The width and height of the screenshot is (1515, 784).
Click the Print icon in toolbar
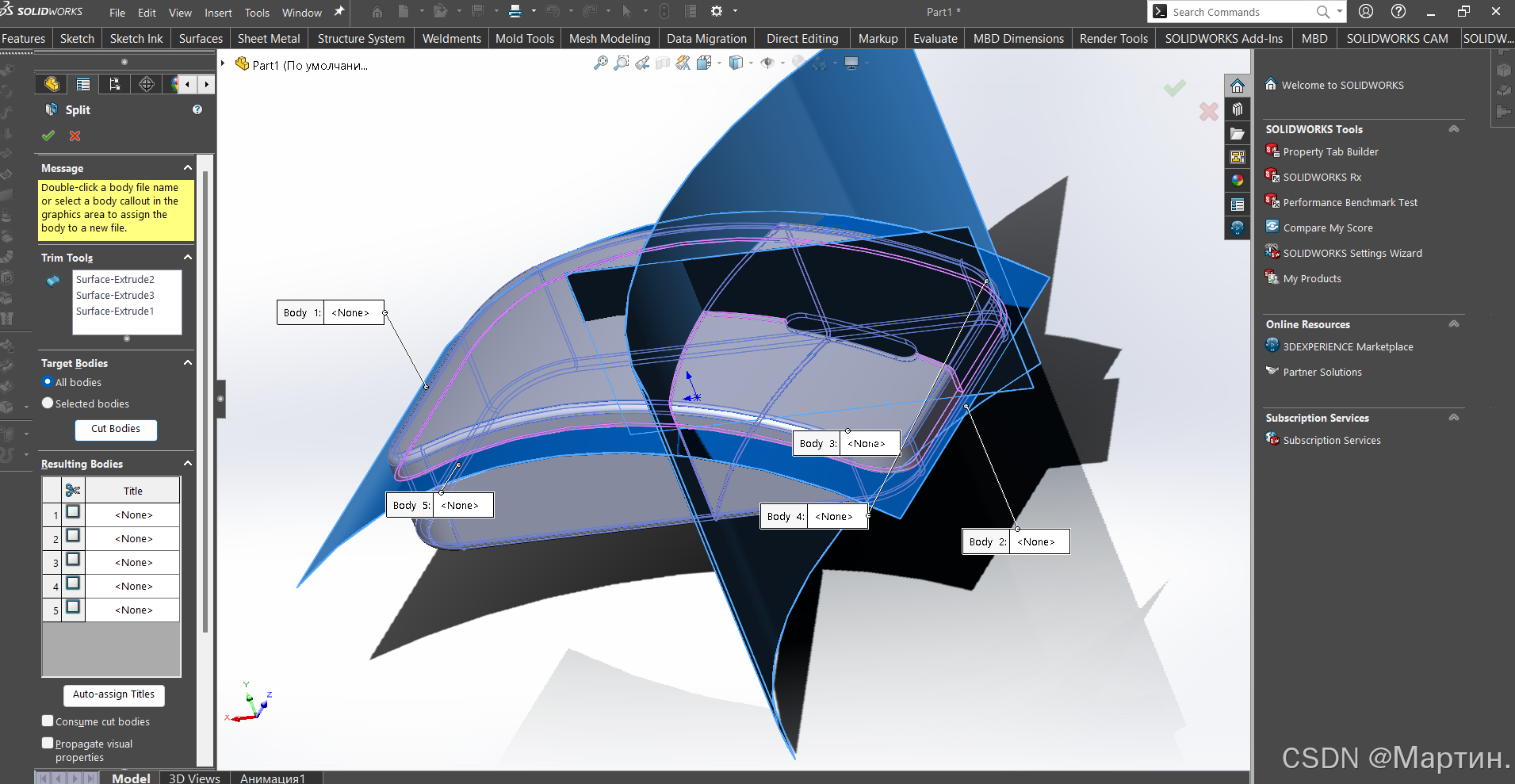[x=515, y=11]
